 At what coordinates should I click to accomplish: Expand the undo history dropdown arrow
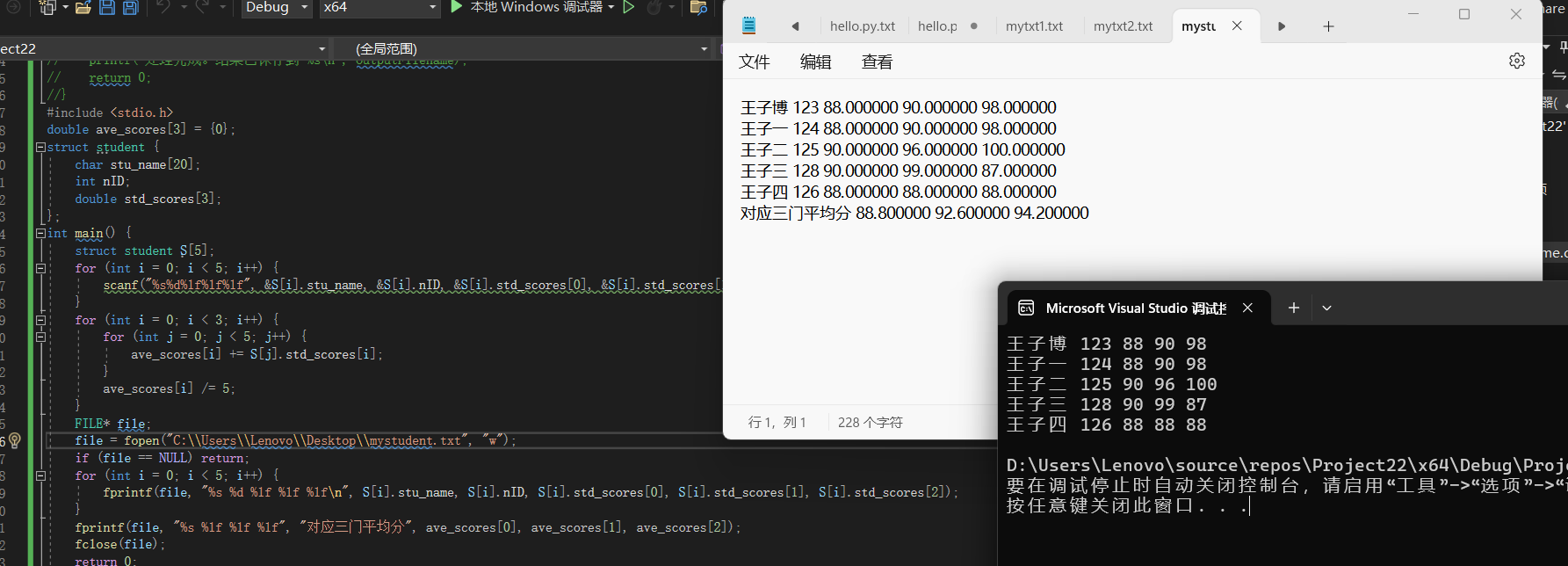point(184,7)
